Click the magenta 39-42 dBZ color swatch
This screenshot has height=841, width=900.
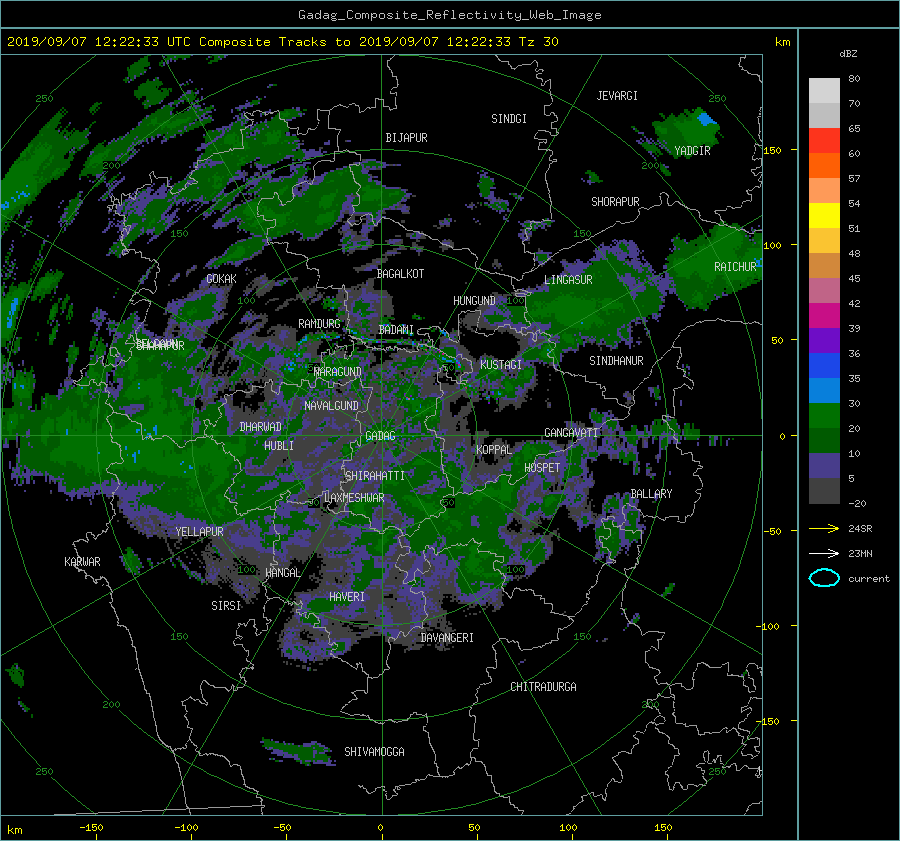click(x=824, y=316)
